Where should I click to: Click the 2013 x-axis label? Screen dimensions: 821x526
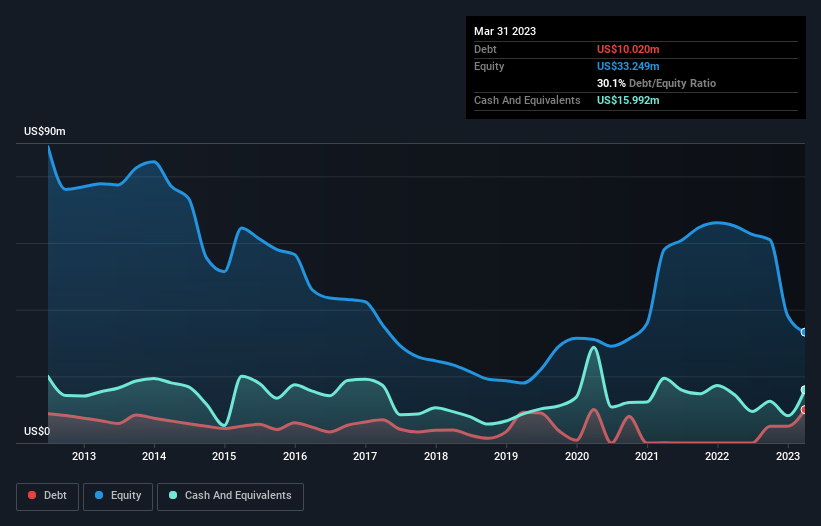84,456
